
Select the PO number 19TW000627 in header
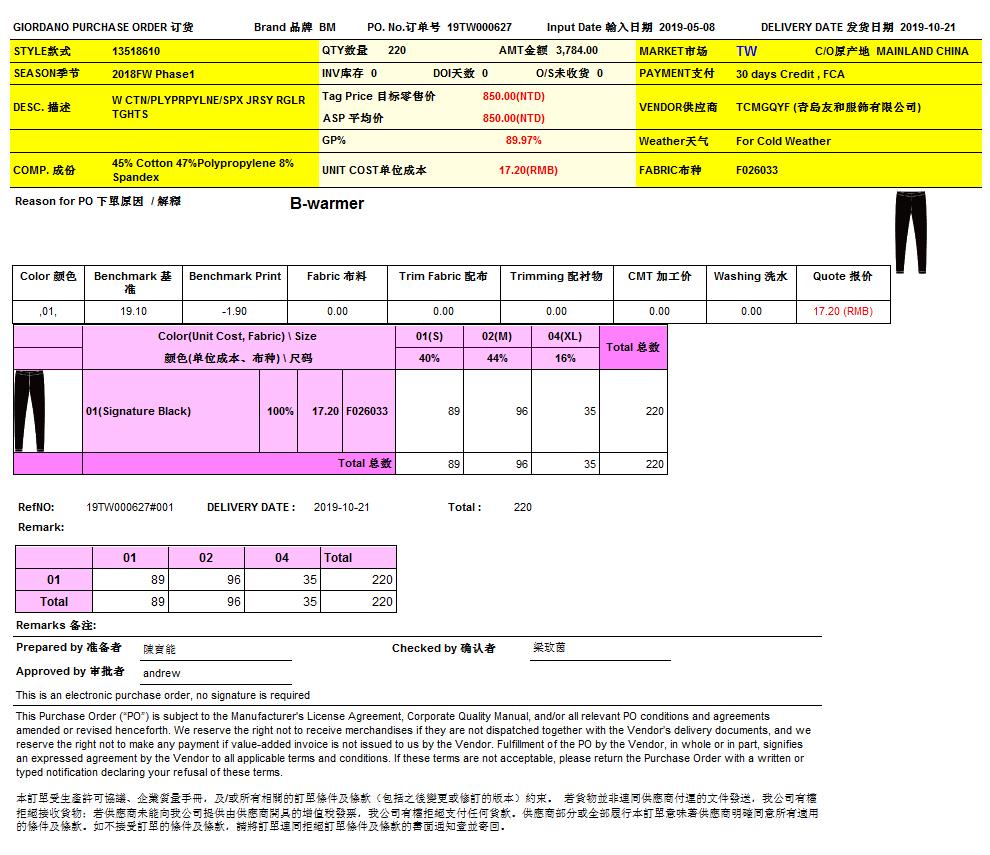tap(479, 27)
